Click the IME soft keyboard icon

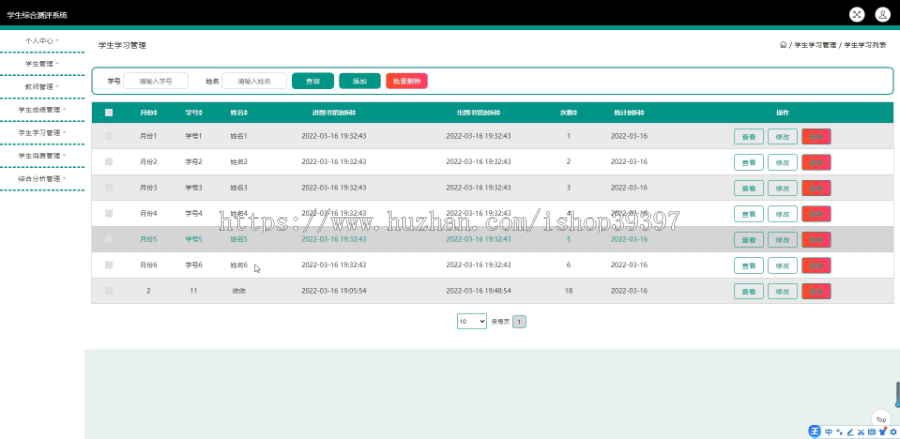tap(872, 432)
